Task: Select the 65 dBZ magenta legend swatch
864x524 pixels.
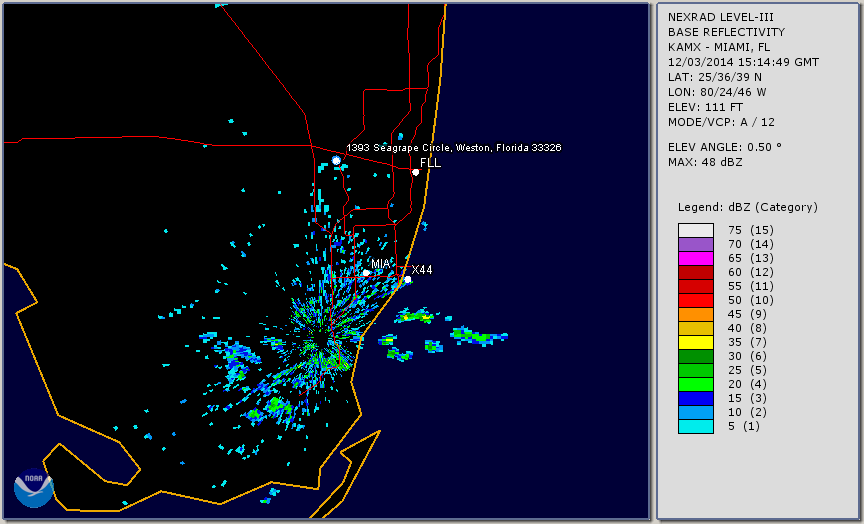Action: 695,258
